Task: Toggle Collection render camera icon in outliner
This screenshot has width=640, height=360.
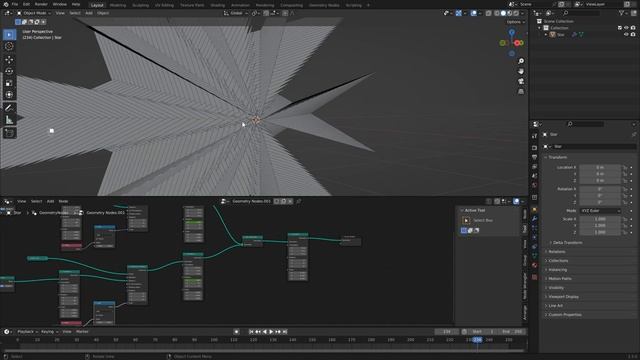Action: pyautogui.click(x=633, y=28)
